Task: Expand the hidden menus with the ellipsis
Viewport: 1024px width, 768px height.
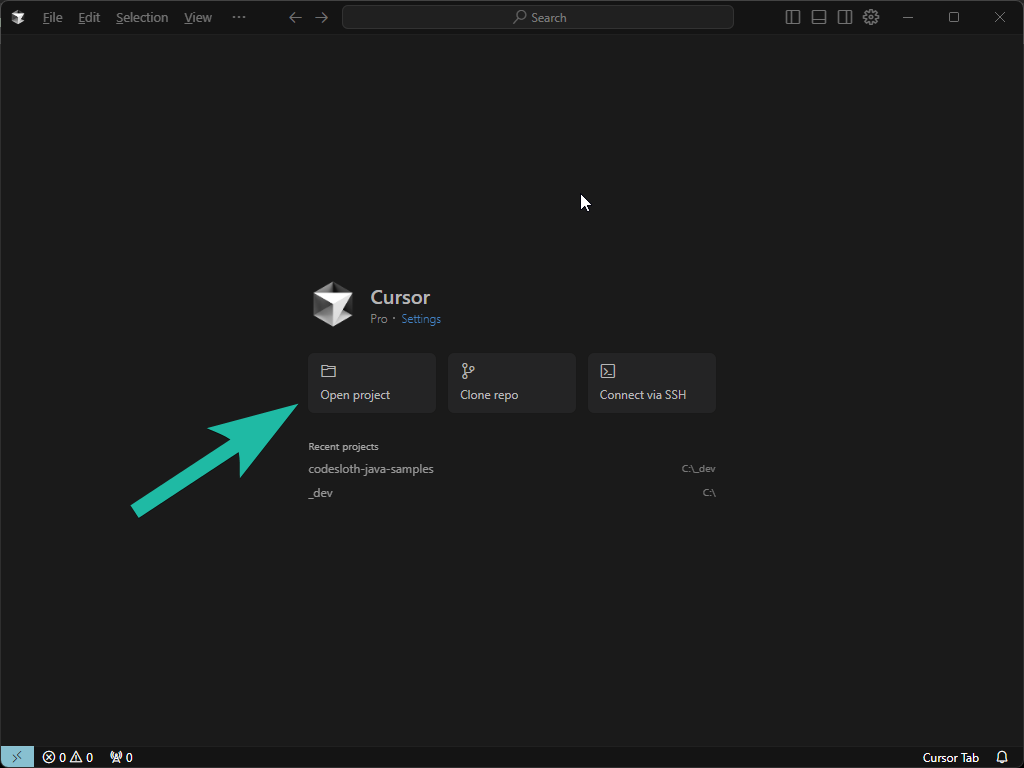Action: click(x=239, y=18)
